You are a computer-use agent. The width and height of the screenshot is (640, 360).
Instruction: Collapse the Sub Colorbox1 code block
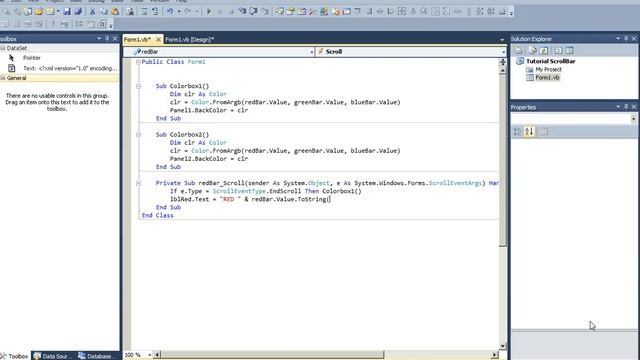138,86
